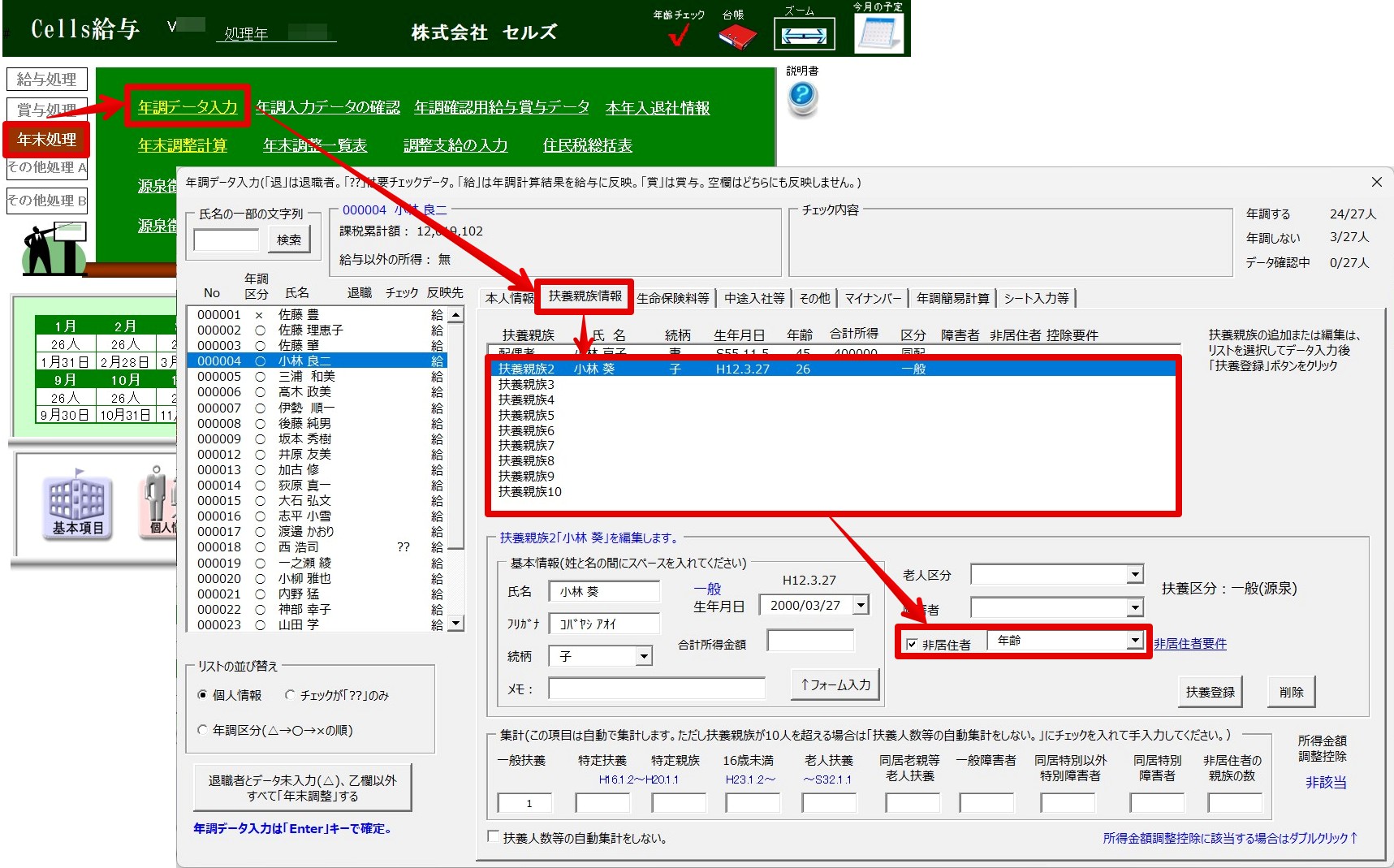Click the 年末調整計算 link
The height and width of the screenshot is (868, 1394).
[183, 145]
